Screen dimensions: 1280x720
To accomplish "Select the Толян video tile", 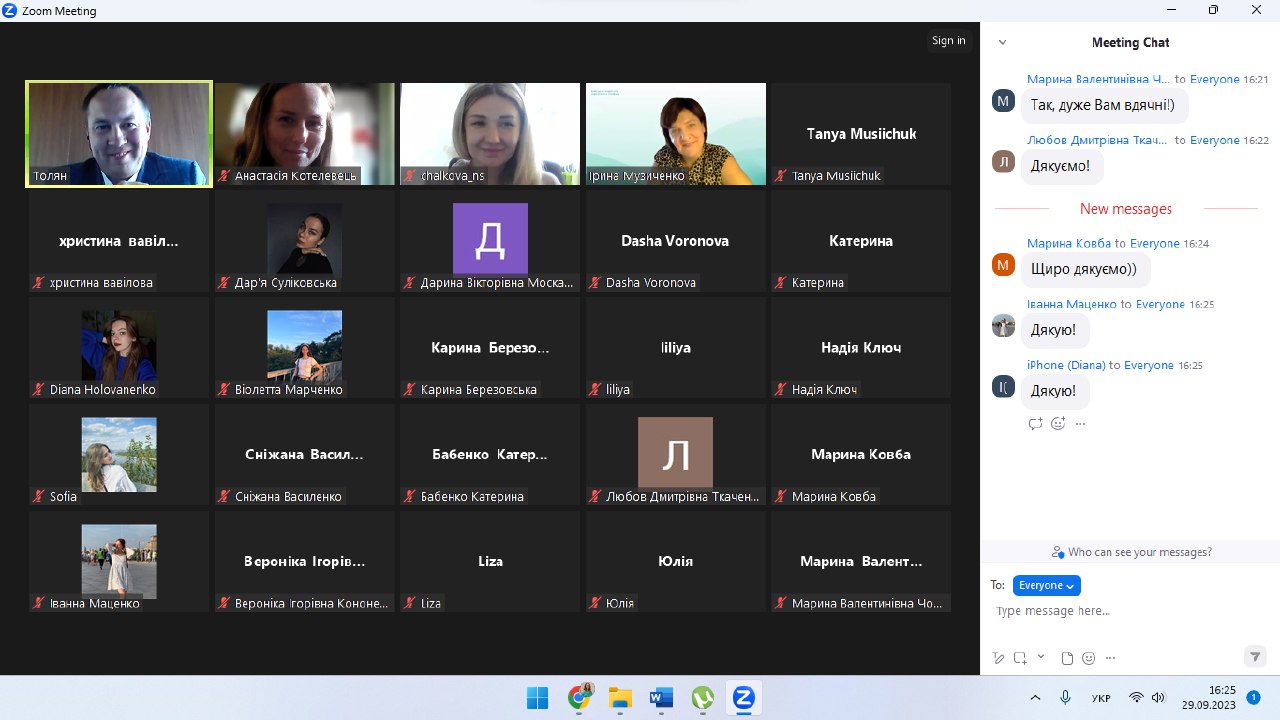I will point(119,133).
